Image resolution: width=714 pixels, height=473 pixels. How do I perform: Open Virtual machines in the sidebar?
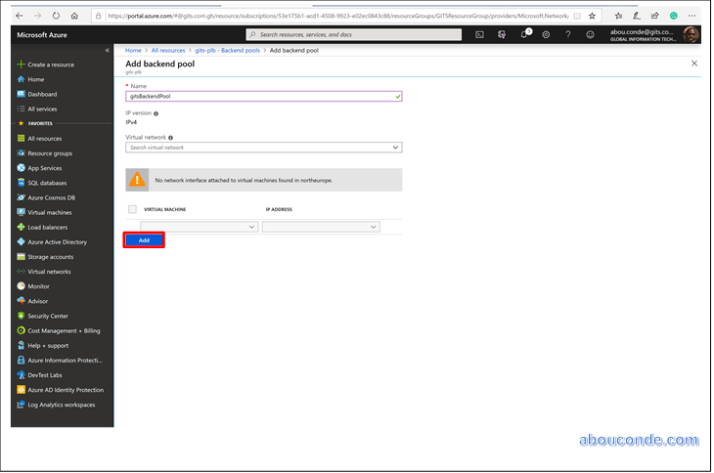(x=49, y=212)
